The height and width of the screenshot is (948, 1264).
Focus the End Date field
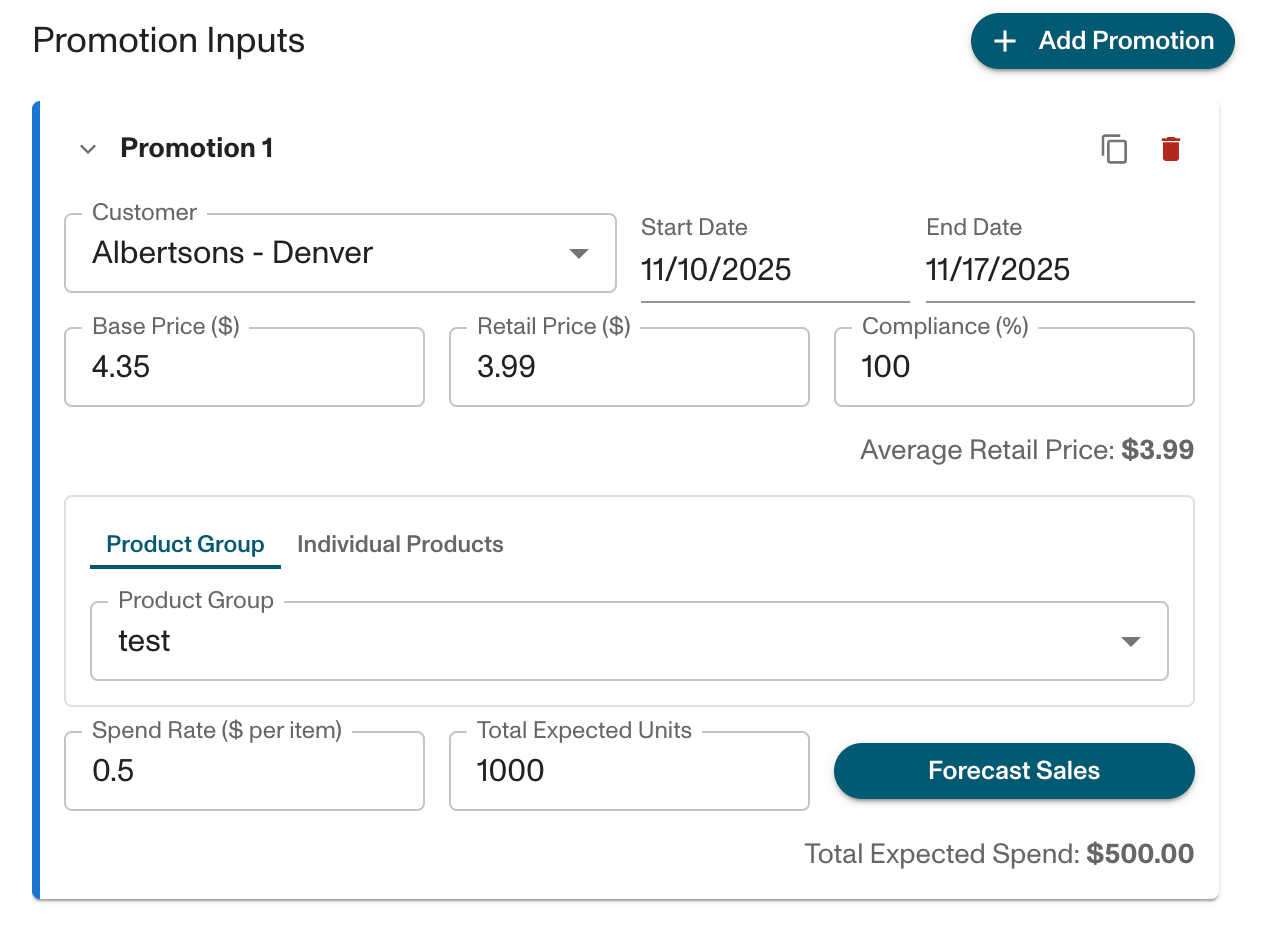[1059, 269]
